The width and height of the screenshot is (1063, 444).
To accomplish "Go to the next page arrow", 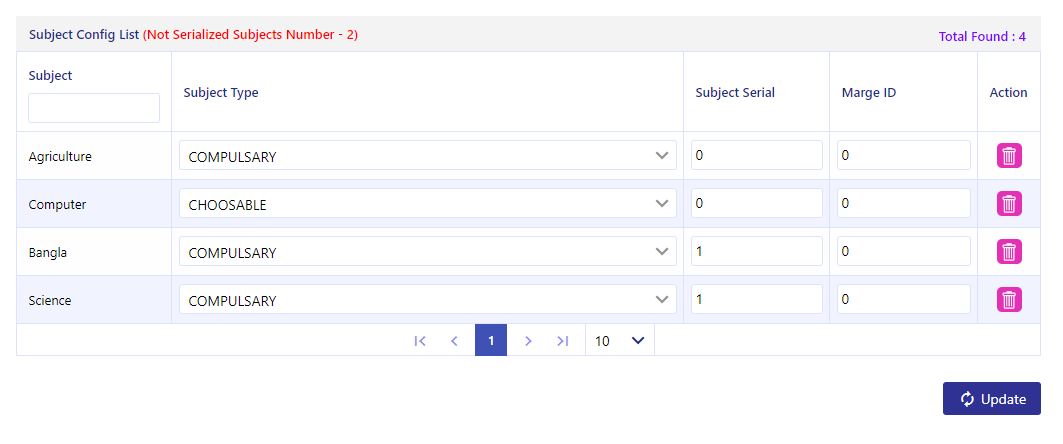I will tap(528, 341).
